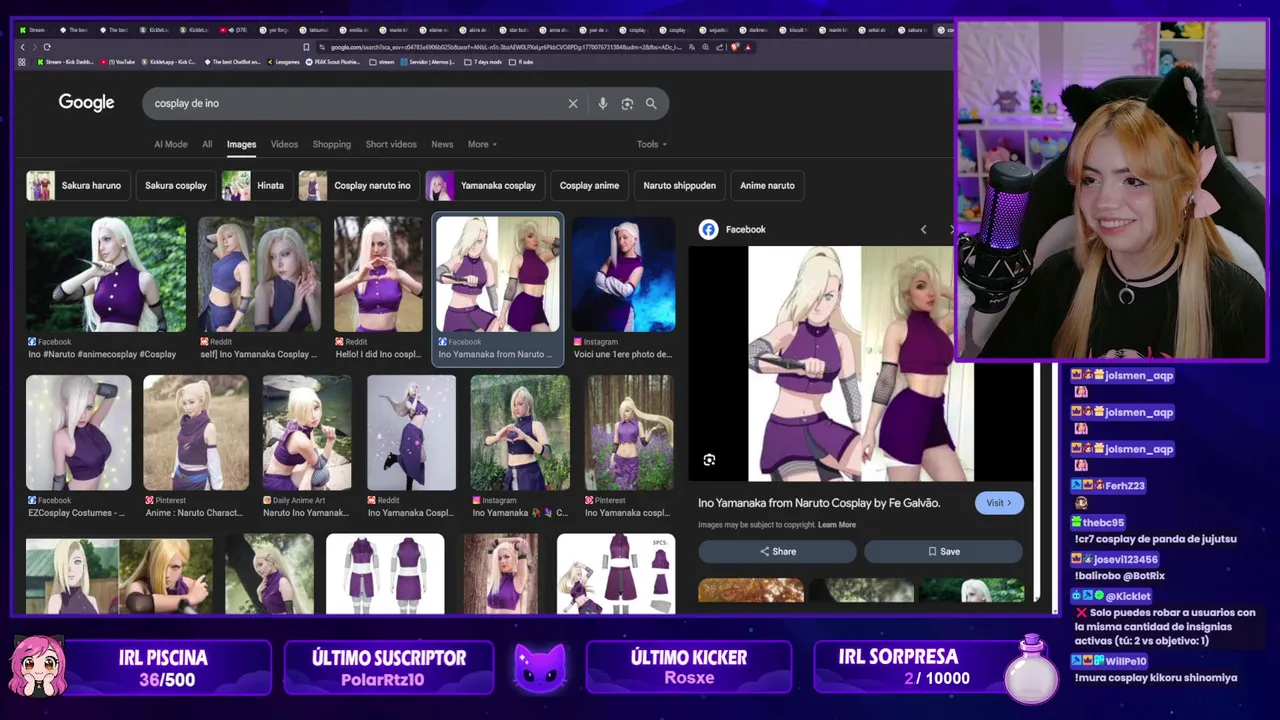Screen dimensions: 1280x720
Task: Open the Ino #Naruto #animecosplay Facebook thumbnail
Action: click(x=105, y=274)
